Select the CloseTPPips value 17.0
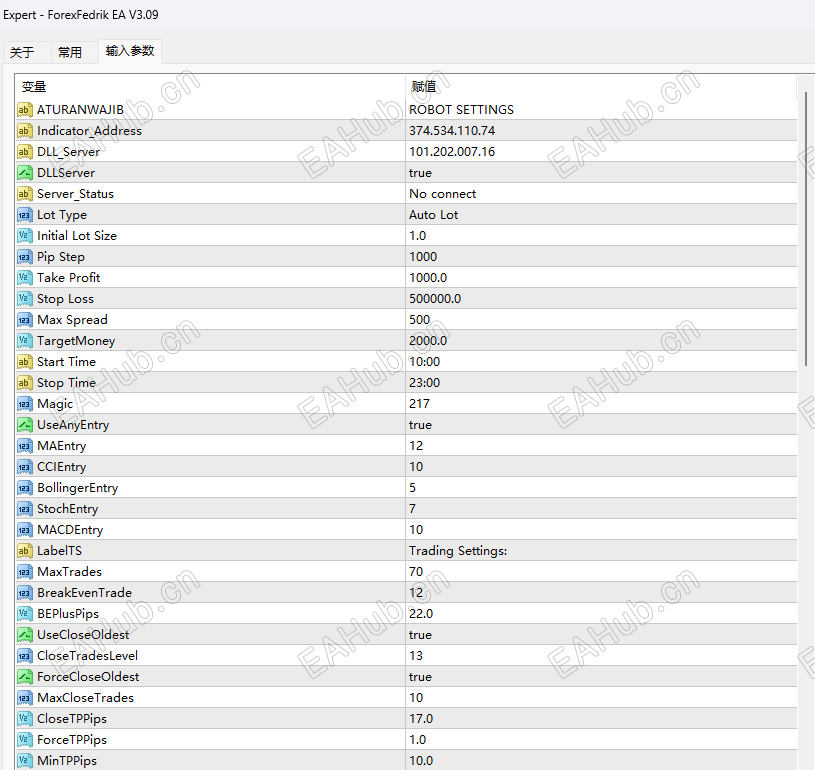This screenshot has height=770, width=815. (x=601, y=719)
